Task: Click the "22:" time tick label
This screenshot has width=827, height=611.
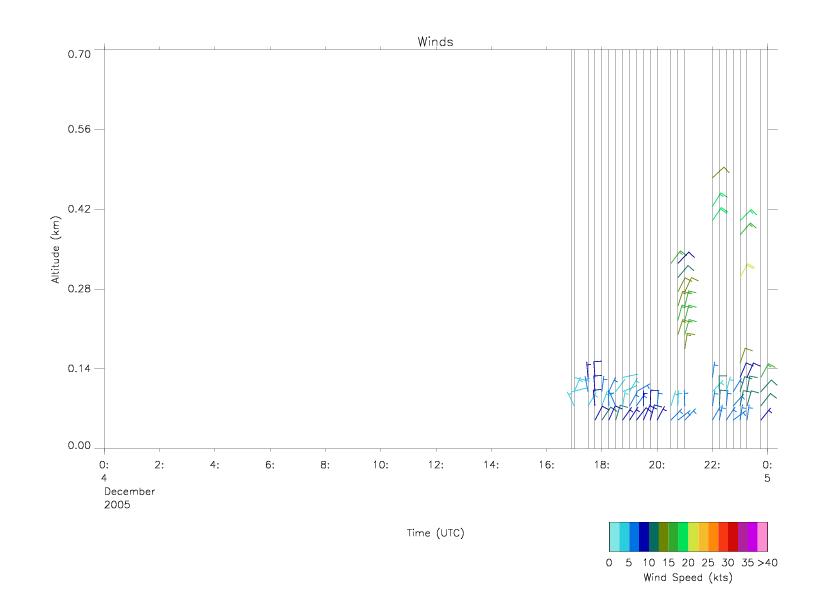Action: coord(712,465)
